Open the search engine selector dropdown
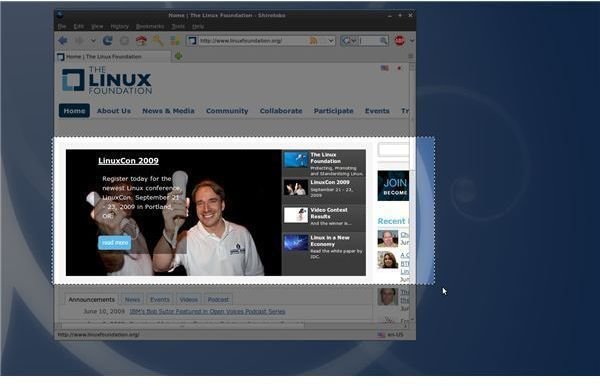 pos(349,41)
